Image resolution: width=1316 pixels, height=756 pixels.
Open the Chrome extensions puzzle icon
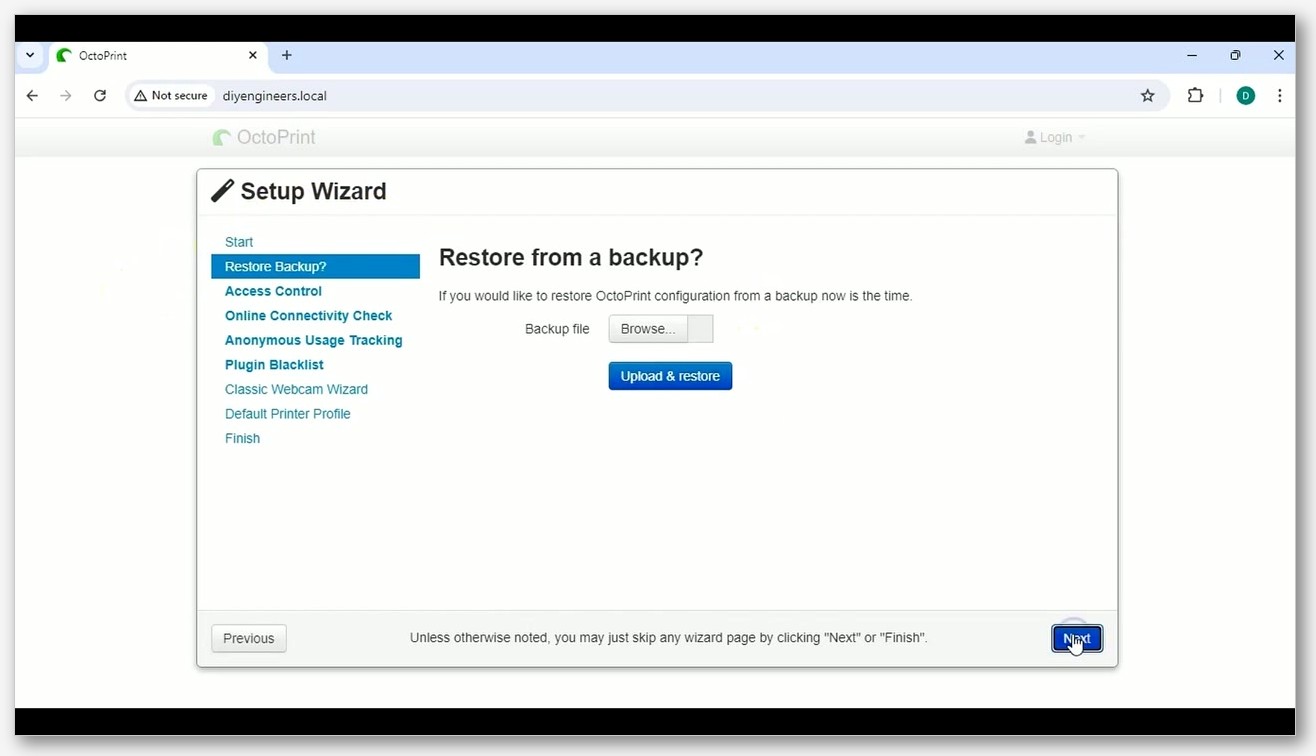[1195, 96]
